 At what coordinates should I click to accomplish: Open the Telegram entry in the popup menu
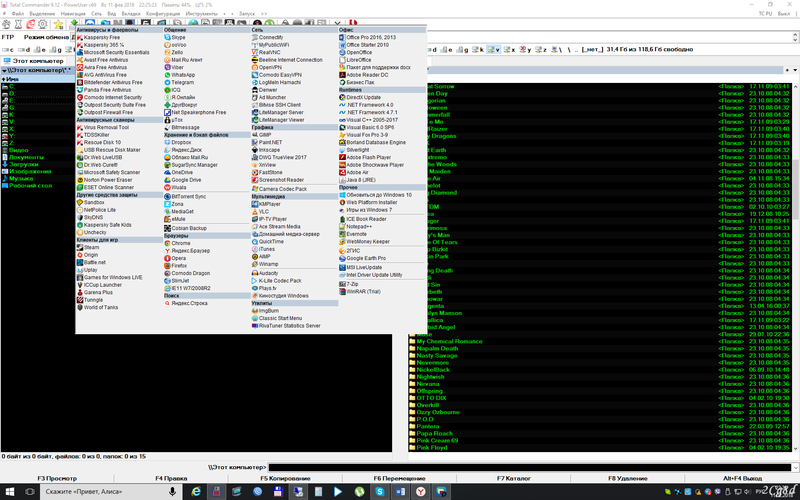click(179, 82)
